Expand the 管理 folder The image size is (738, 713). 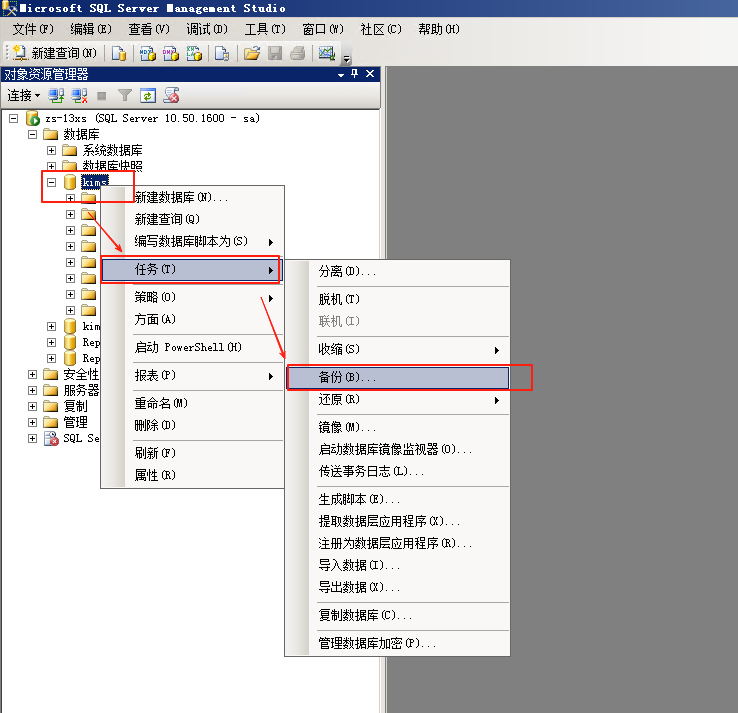(32, 422)
